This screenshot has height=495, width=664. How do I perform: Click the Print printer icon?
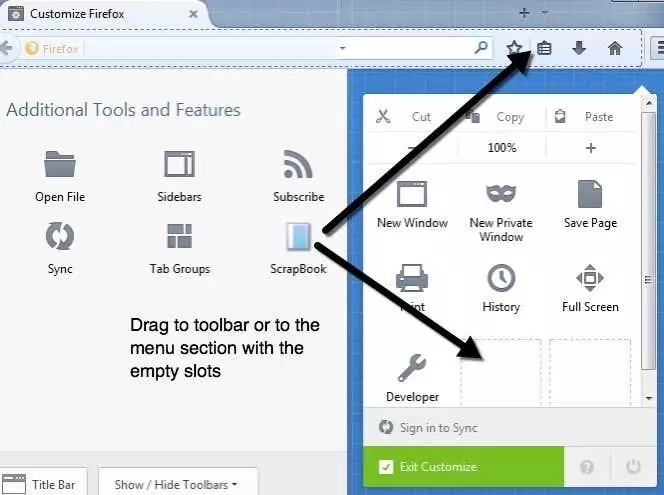point(412,278)
